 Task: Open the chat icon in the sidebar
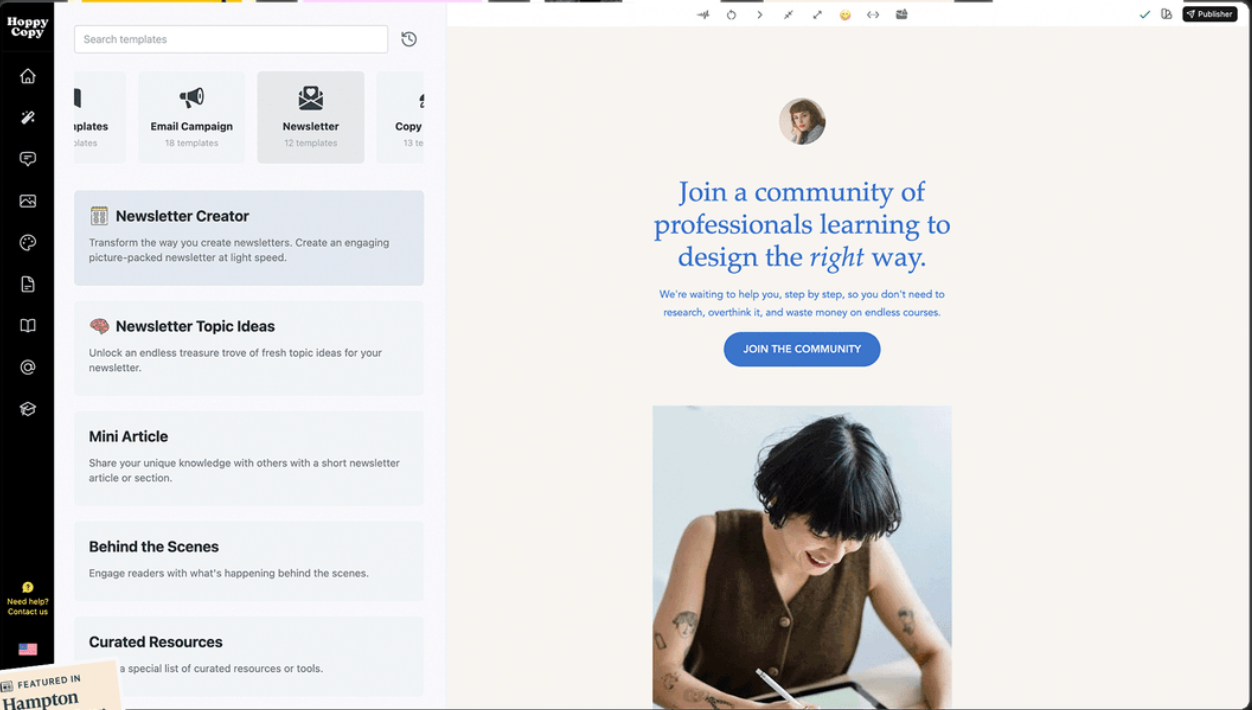tap(28, 159)
